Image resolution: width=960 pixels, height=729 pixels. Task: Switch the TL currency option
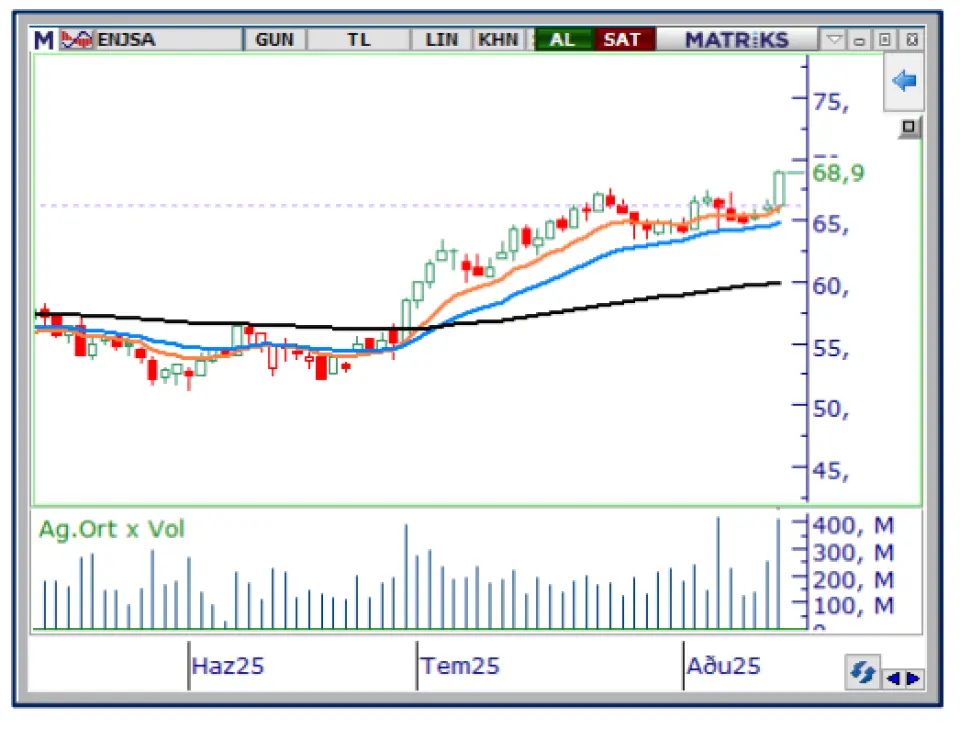tap(359, 40)
